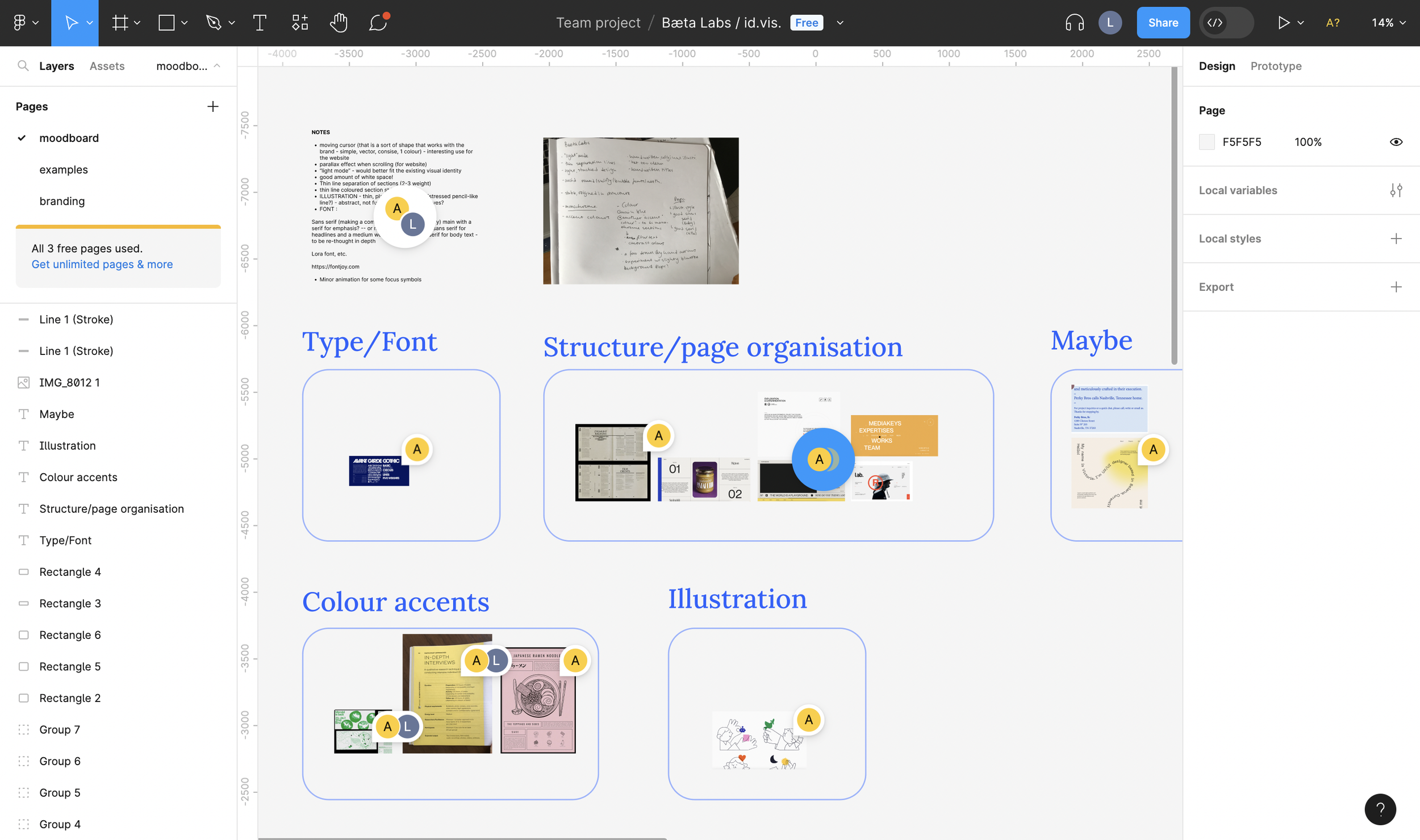The image size is (1420, 840).
Task: Click the pink ramen poster image
Action: click(538, 700)
